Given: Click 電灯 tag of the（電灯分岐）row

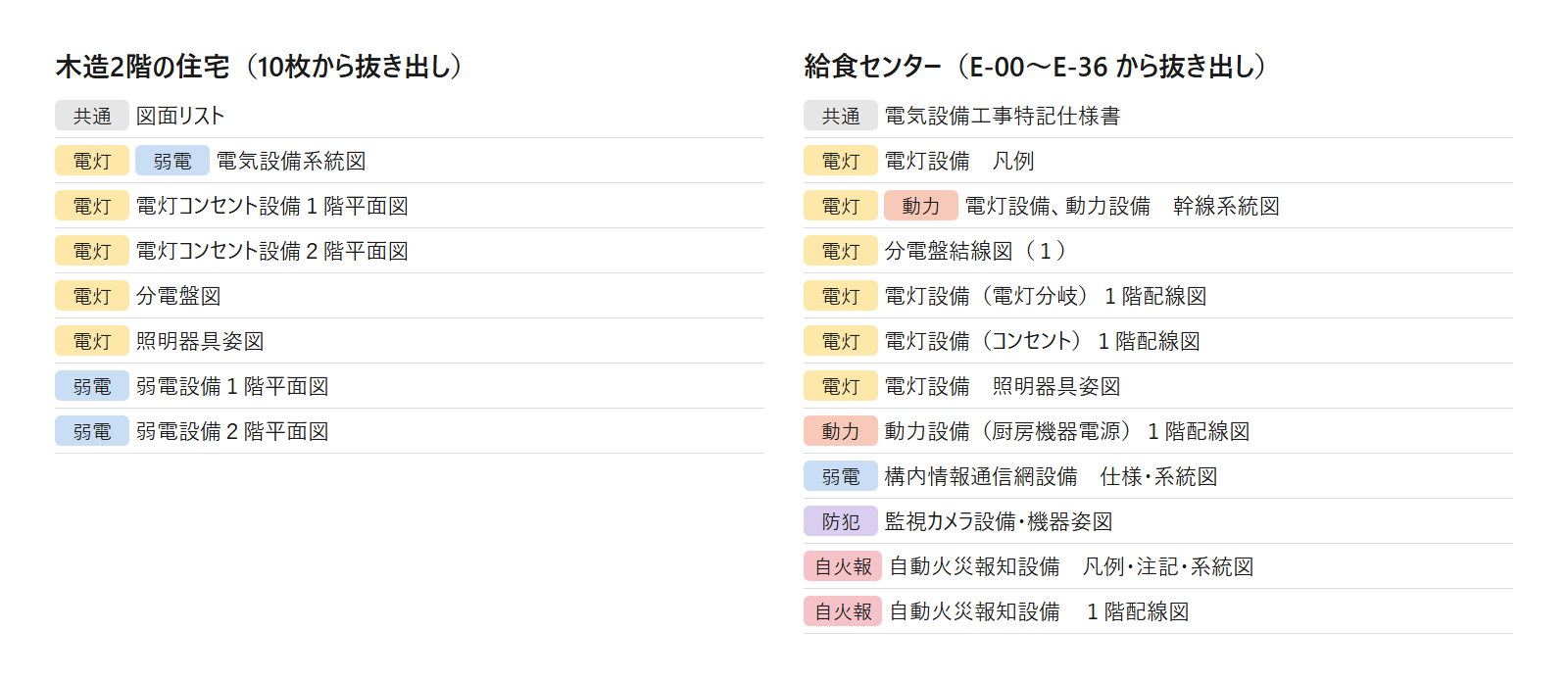Looking at the screenshot, I should click(841, 296).
